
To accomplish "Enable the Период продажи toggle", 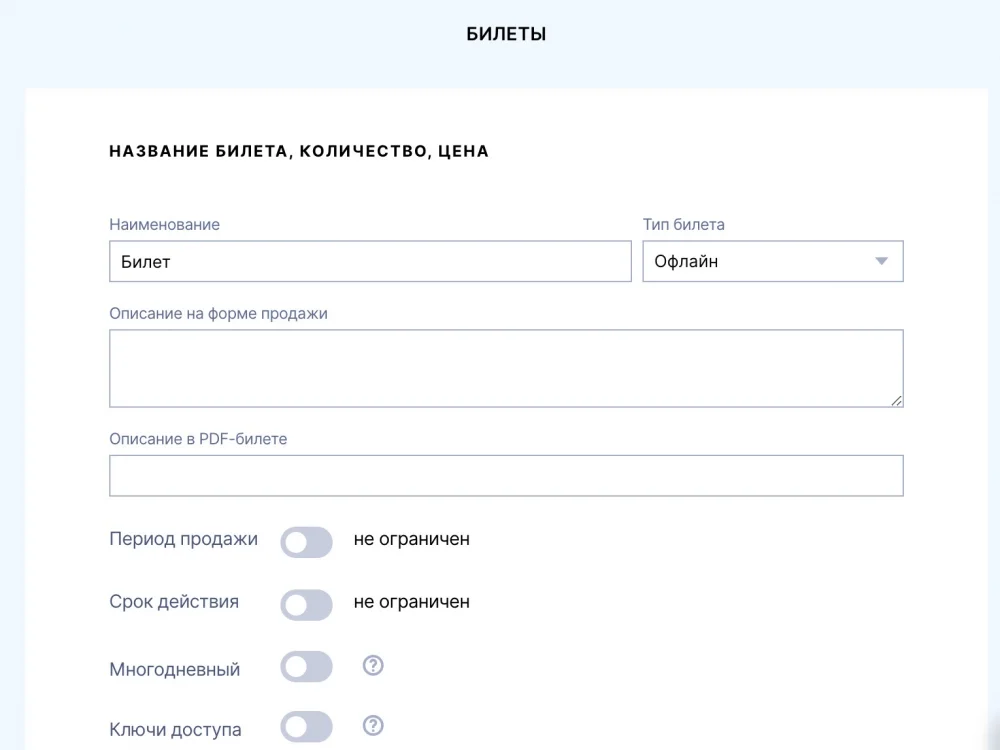I will 306,543.
